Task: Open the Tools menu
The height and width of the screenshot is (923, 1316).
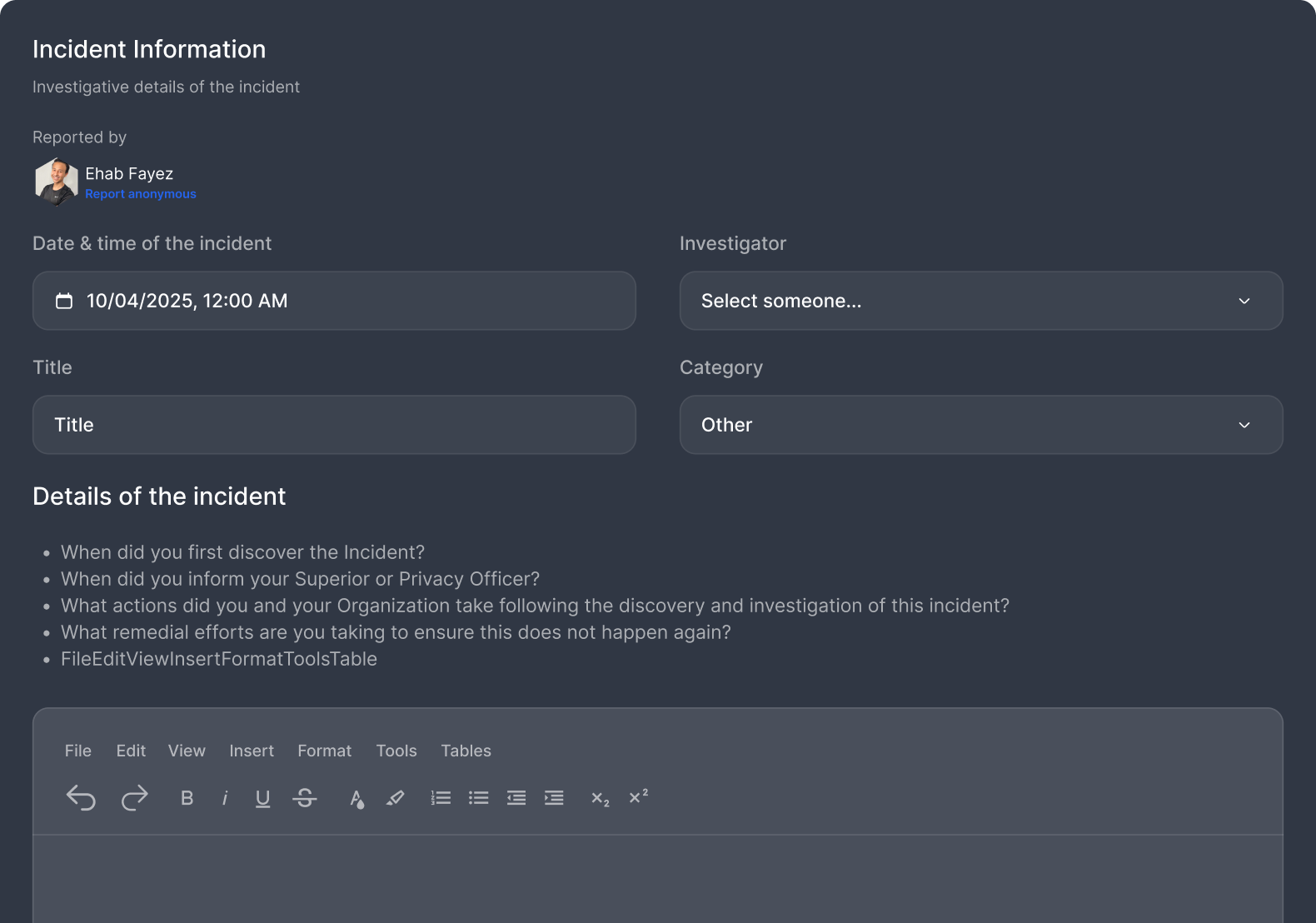Action: tap(396, 751)
